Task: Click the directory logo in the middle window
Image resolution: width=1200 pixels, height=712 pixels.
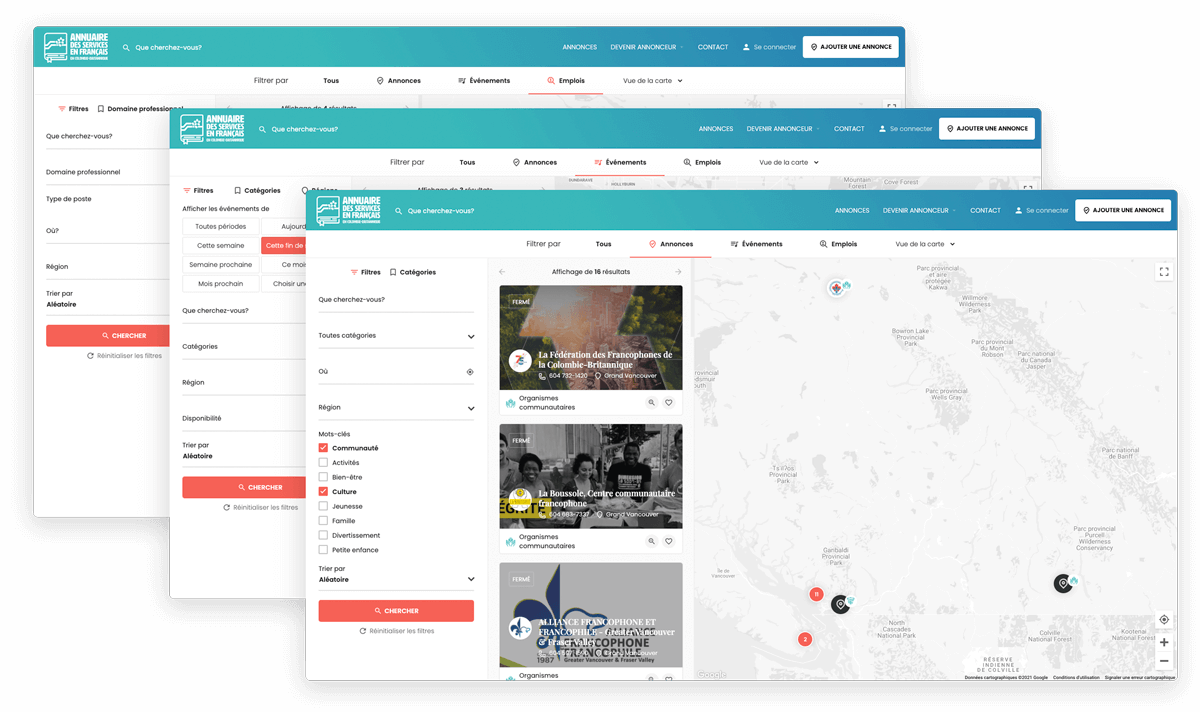Action: pyautogui.click(x=213, y=128)
